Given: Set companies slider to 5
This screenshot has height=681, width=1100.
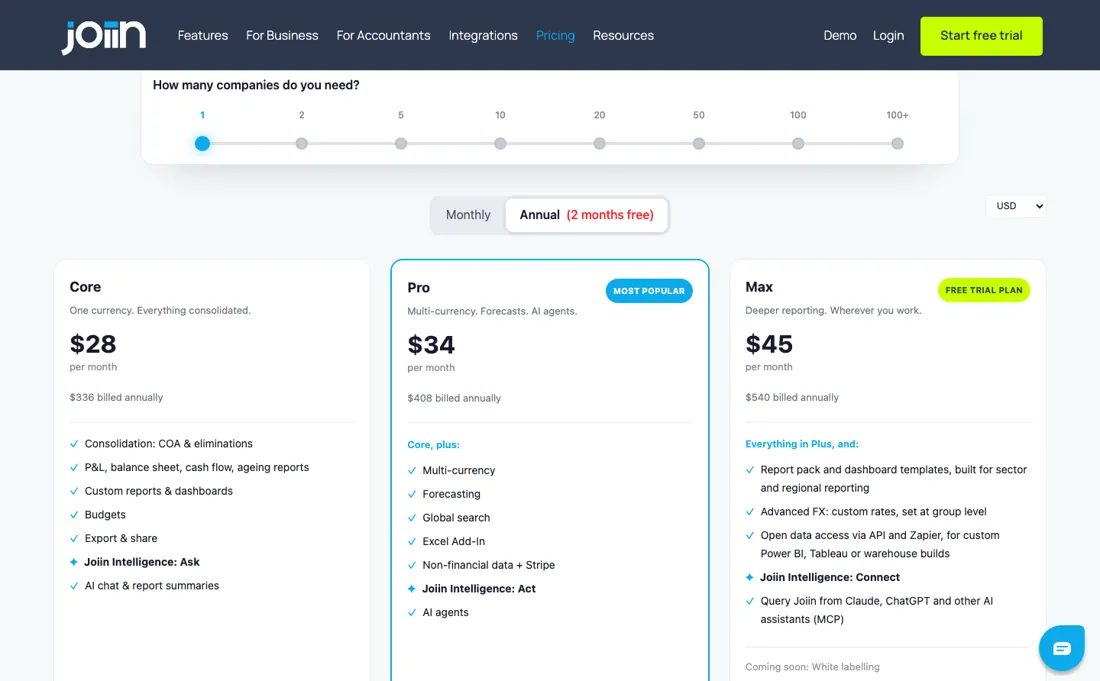Looking at the screenshot, I should (401, 143).
